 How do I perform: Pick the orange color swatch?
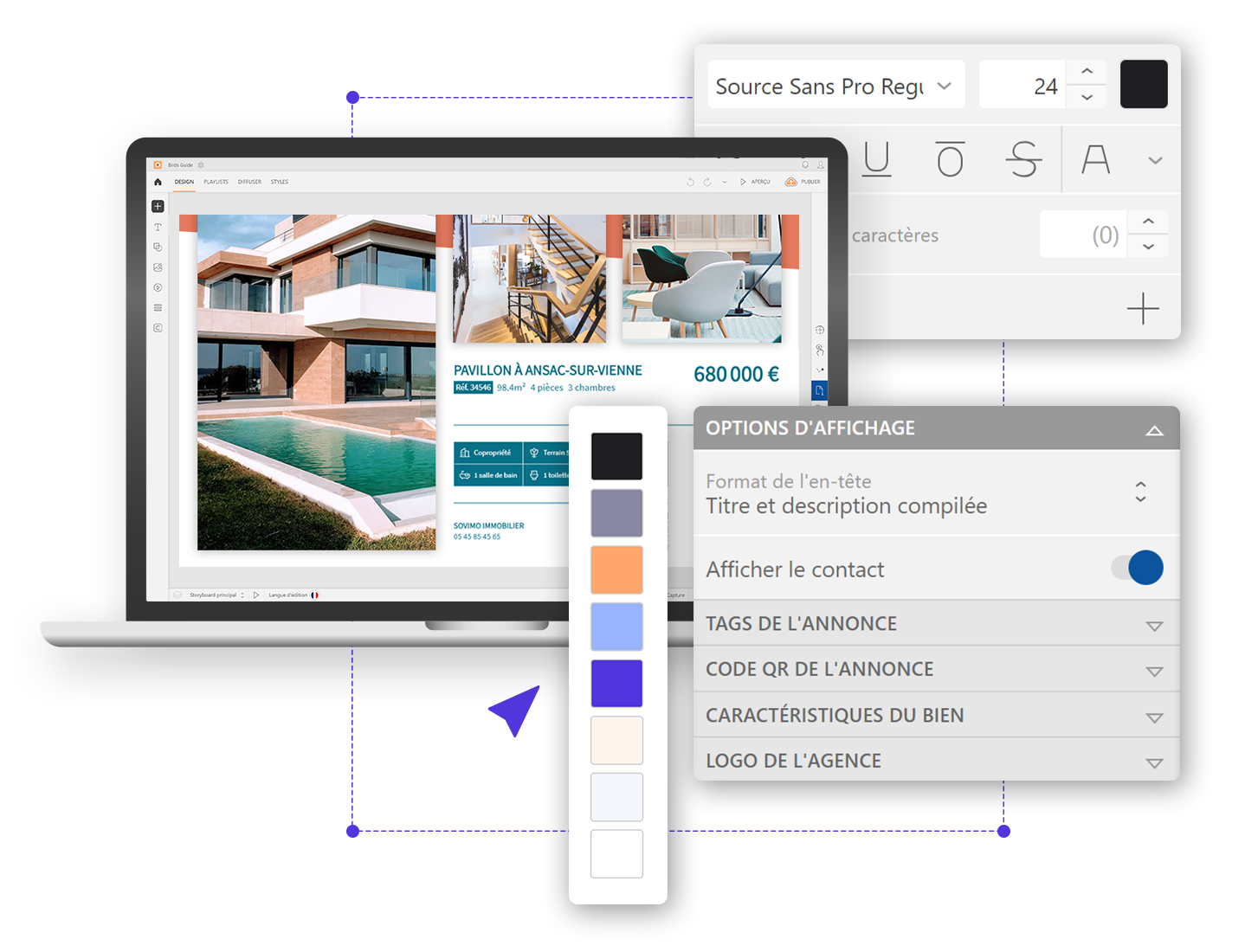click(616, 569)
